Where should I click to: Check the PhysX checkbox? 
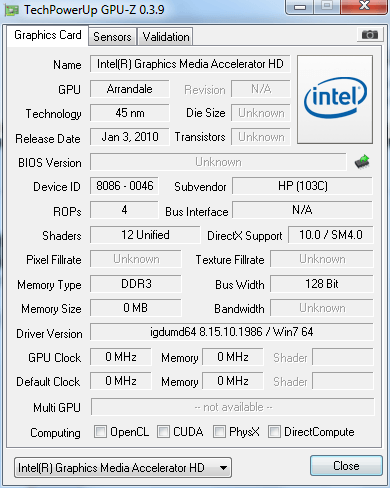[x=219, y=431]
